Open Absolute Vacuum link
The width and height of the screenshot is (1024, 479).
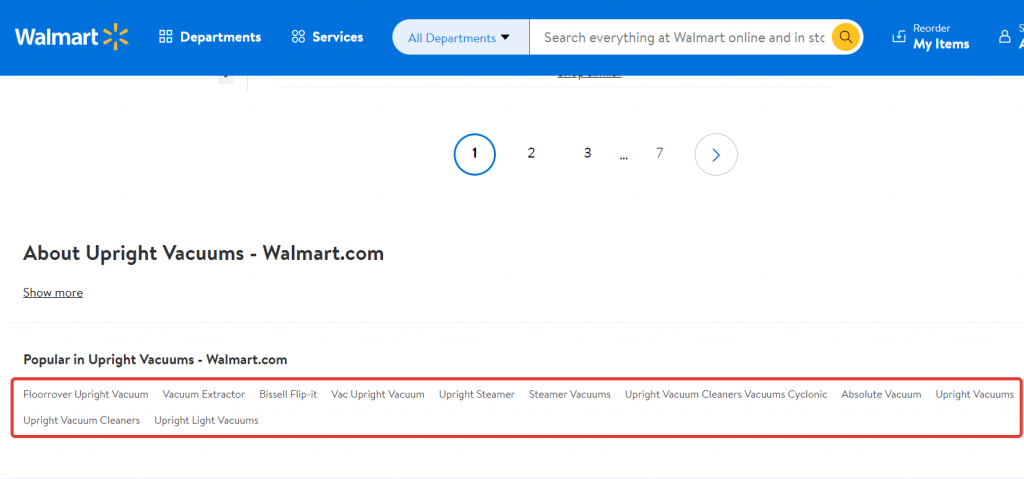(x=881, y=394)
